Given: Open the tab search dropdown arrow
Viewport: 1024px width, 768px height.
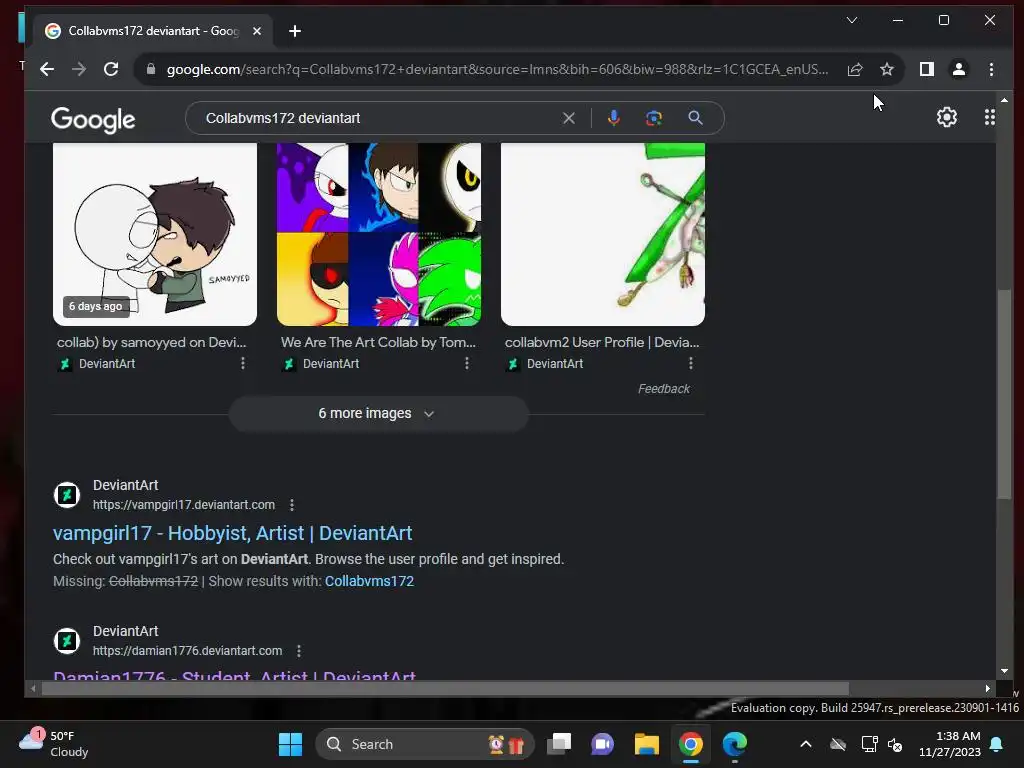Looking at the screenshot, I should 852,20.
